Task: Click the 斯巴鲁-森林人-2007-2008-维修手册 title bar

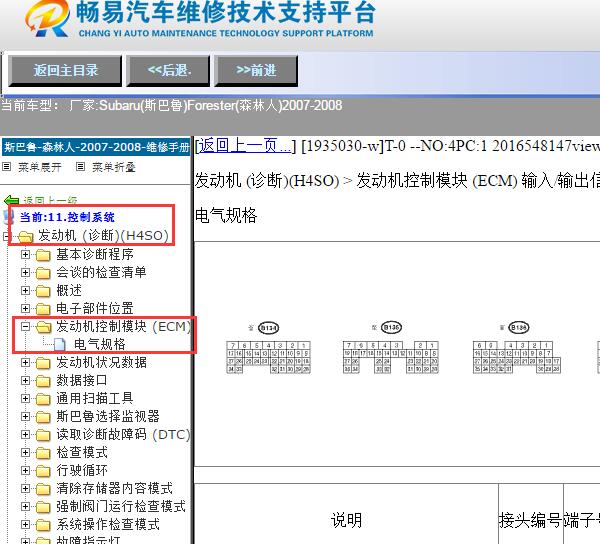Action: click(x=96, y=147)
